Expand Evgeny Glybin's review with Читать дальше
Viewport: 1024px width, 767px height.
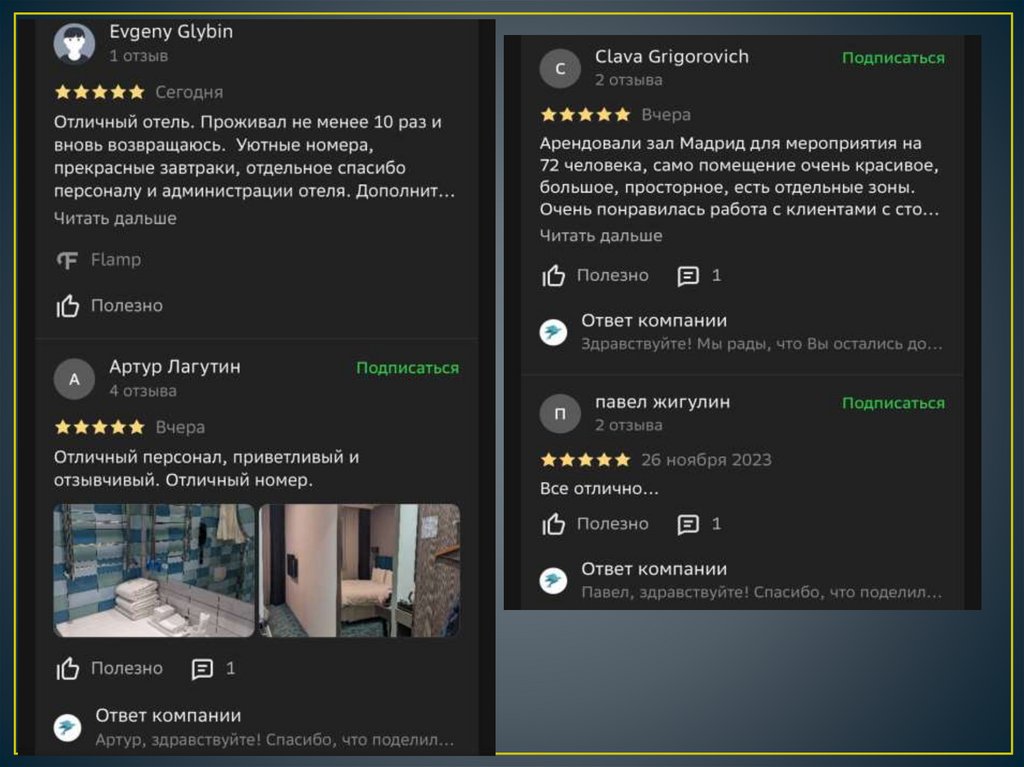point(115,218)
